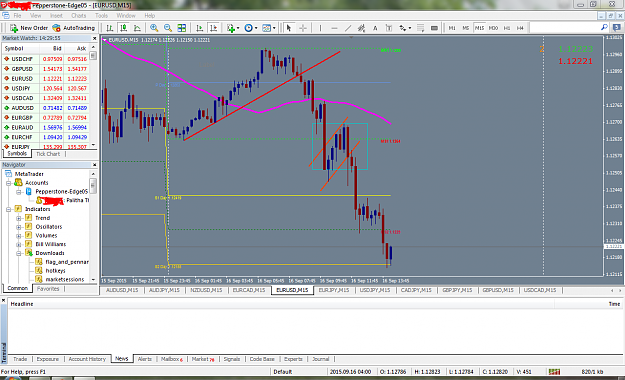
Task: Click the toolbar search input field
Action: (564, 28)
